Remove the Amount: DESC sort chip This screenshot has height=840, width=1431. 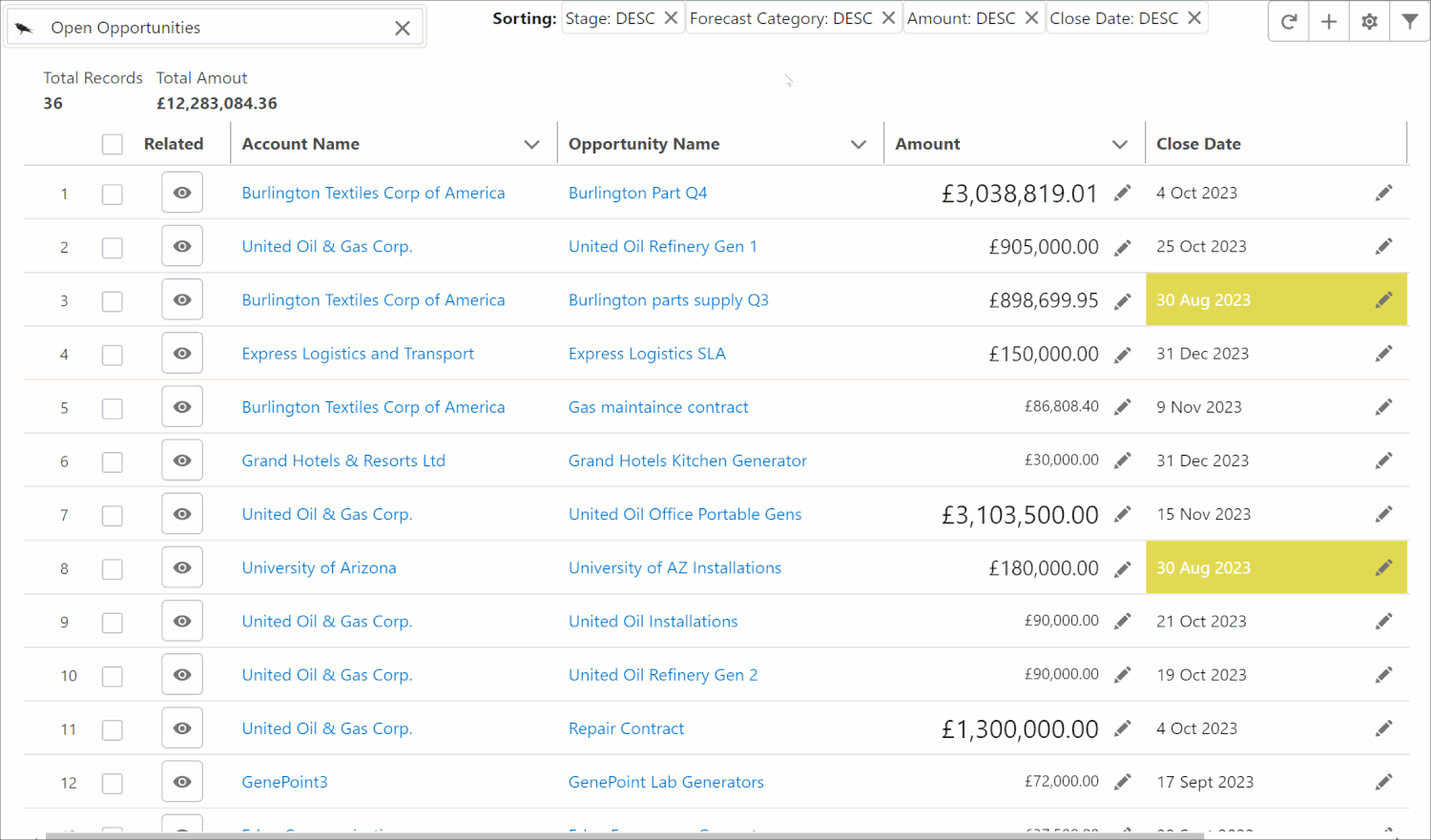pyautogui.click(x=1031, y=18)
